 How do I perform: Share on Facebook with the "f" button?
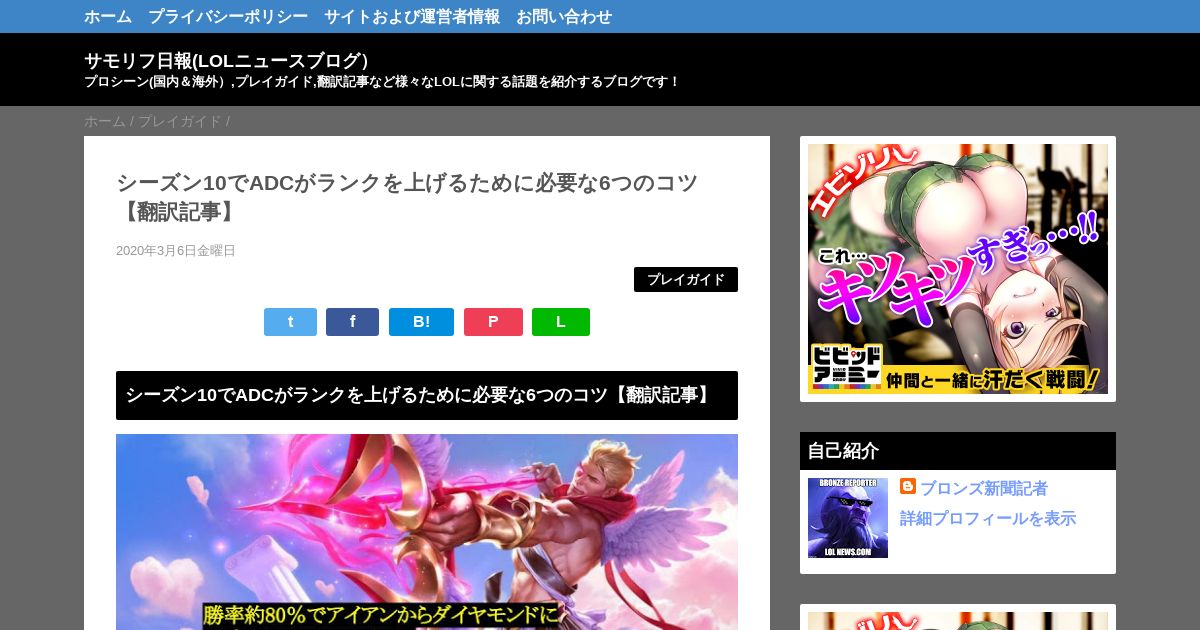(352, 322)
